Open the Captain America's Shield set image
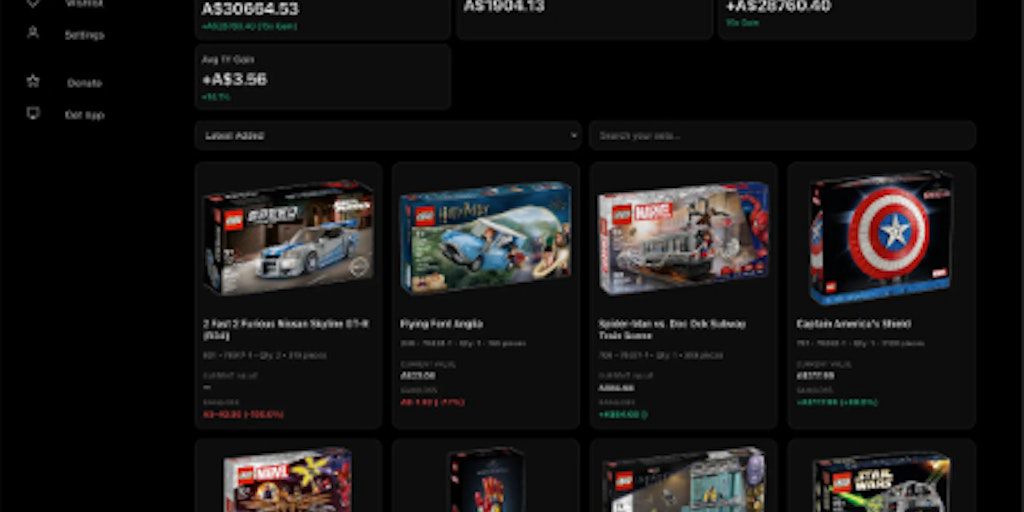The width and height of the screenshot is (1024, 512). click(881, 238)
